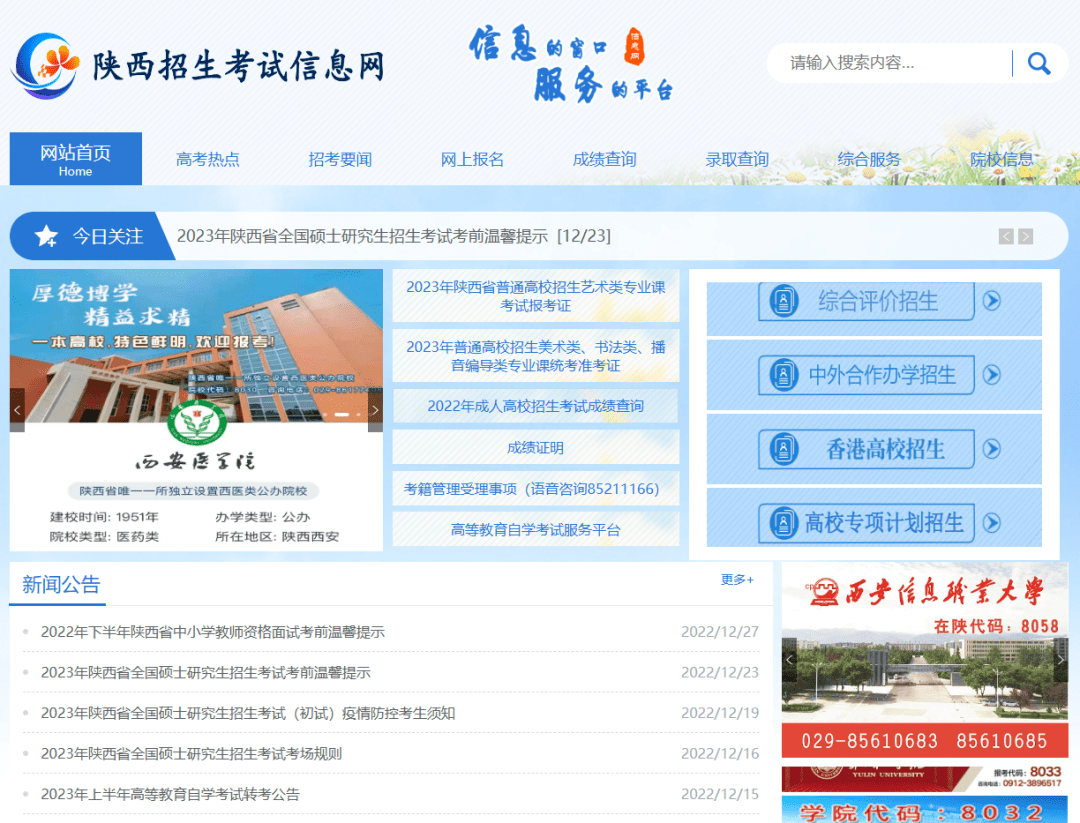The height and width of the screenshot is (823, 1080).
Task: Open the 高考热点 menu item
Action: (x=208, y=158)
